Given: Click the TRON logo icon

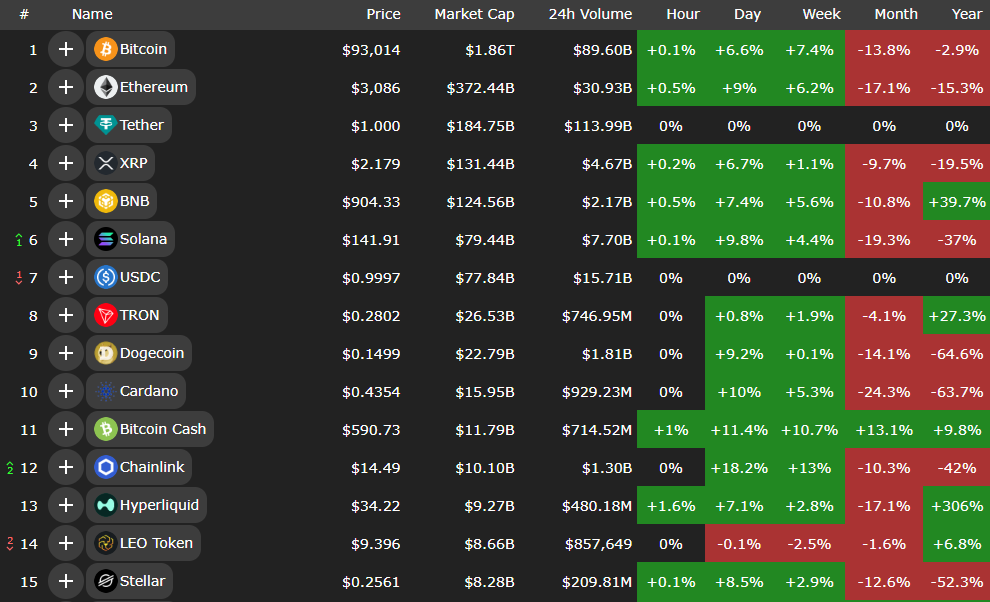Looking at the screenshot, I should point(105,315).
